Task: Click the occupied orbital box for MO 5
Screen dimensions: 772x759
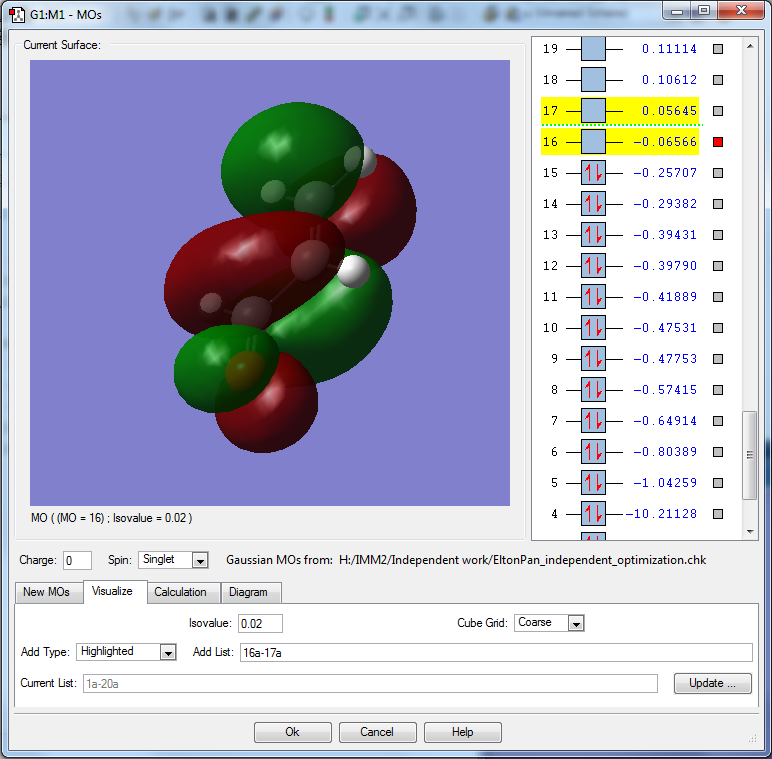Action: pyautogui.click(x=593, y=483)
